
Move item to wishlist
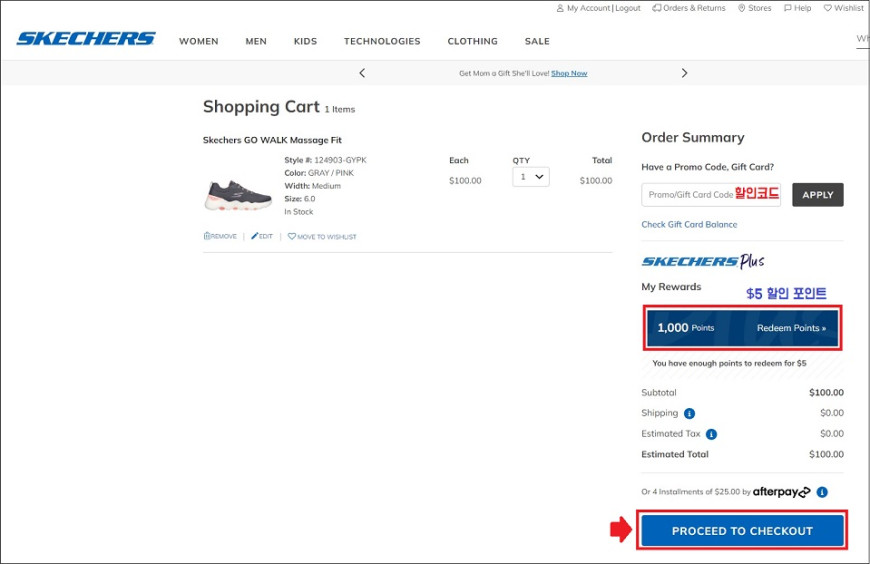pos(322,236)
